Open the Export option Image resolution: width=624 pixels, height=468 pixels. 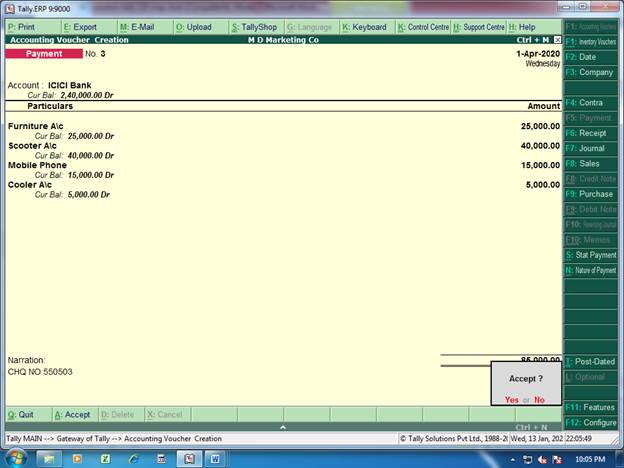coord(90,27)
